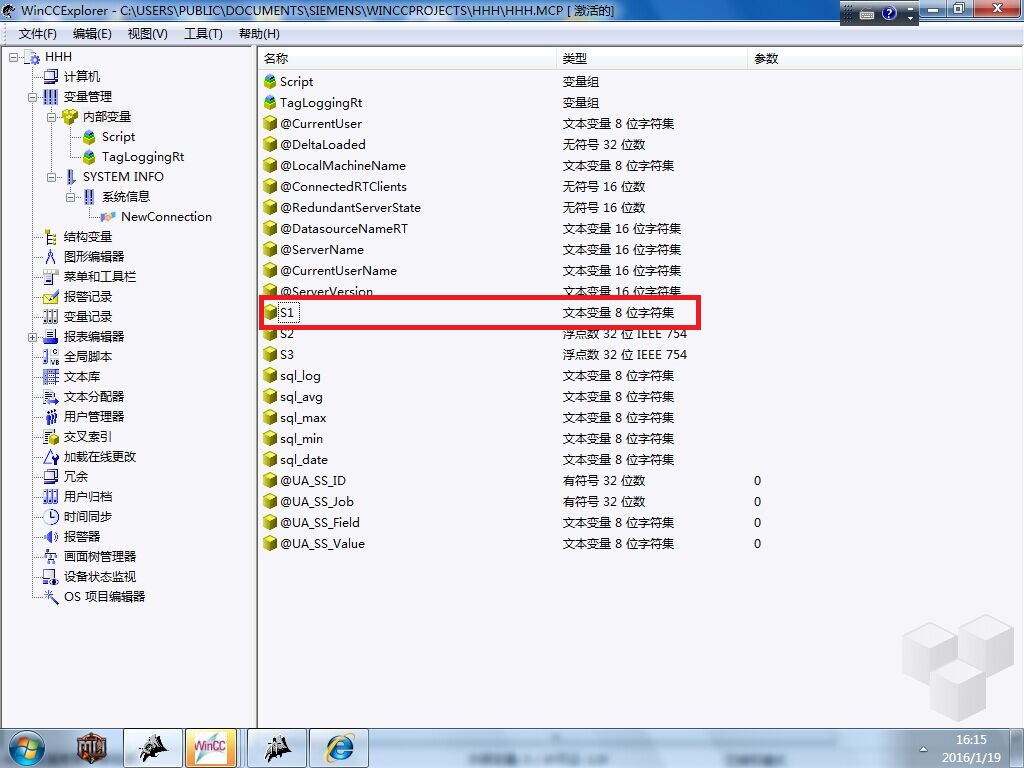Collapse the SYSTEM INFO node
Image resolution: width=1024 pixels, height=768 pixels.
coord(51,178)
